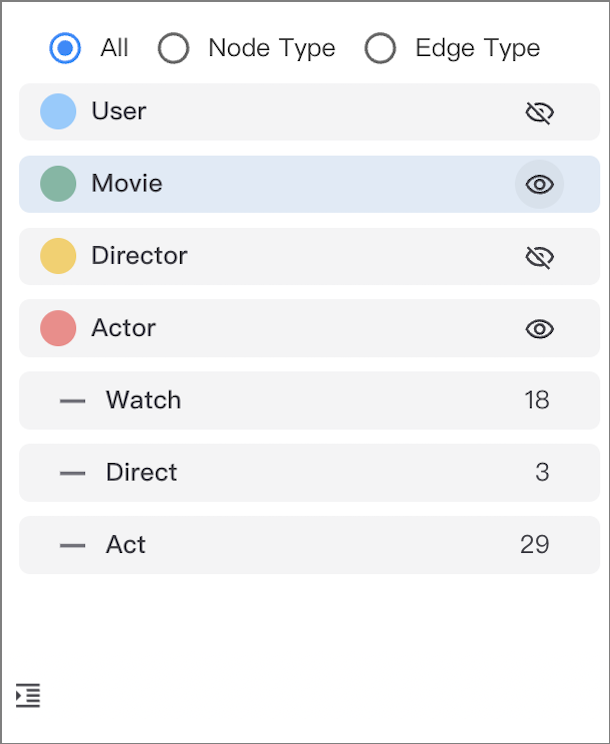Click the green Movie color circle
Viewport: 610px width, 744px height.
58,184
